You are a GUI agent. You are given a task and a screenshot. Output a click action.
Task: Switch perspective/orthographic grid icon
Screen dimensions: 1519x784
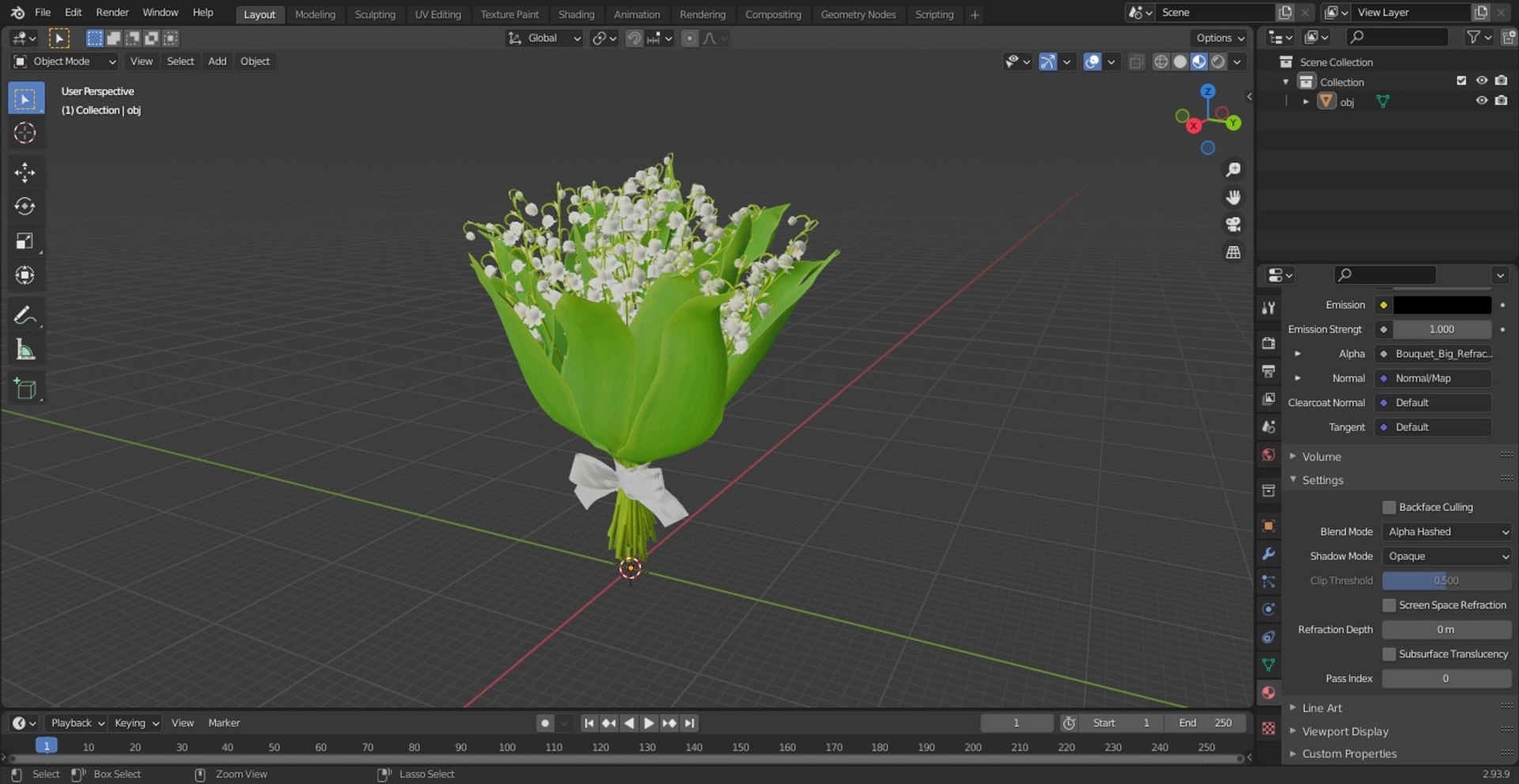(1233, 252)
